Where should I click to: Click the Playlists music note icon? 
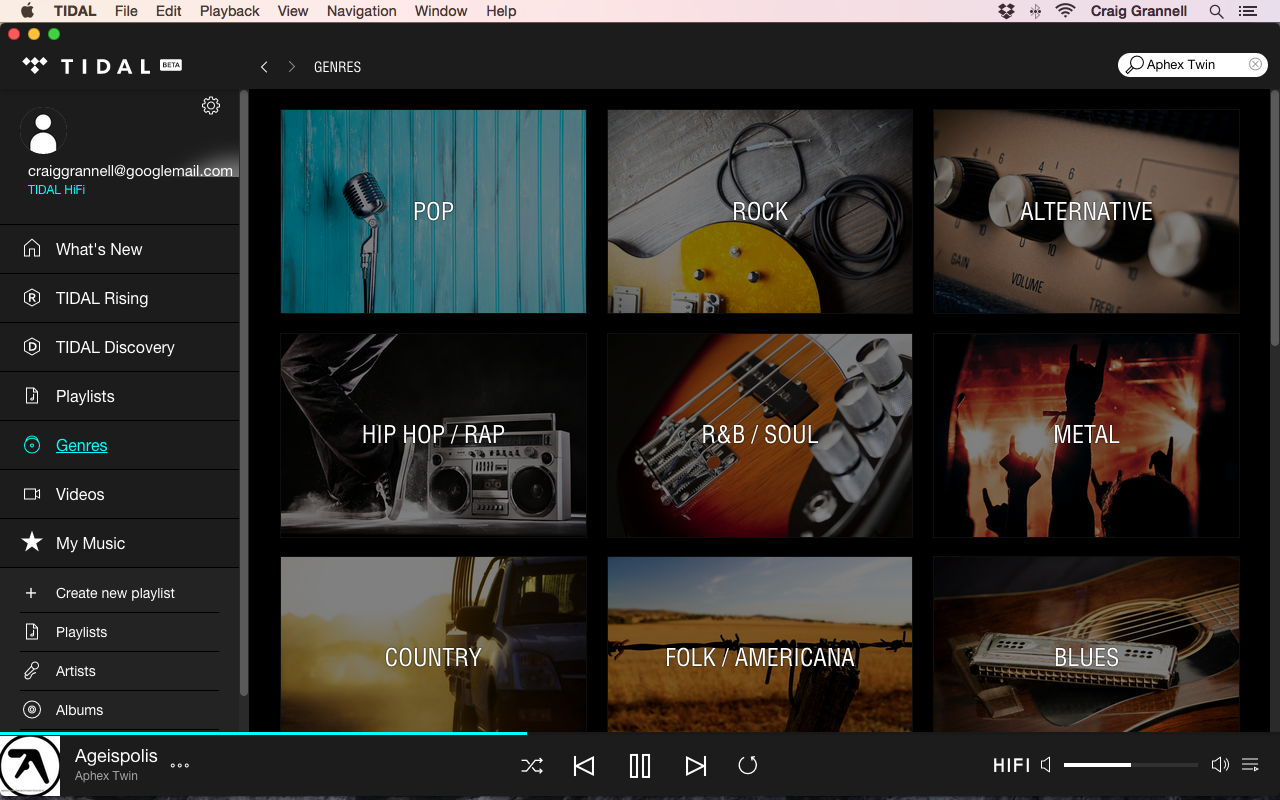[x=32, y=395]
